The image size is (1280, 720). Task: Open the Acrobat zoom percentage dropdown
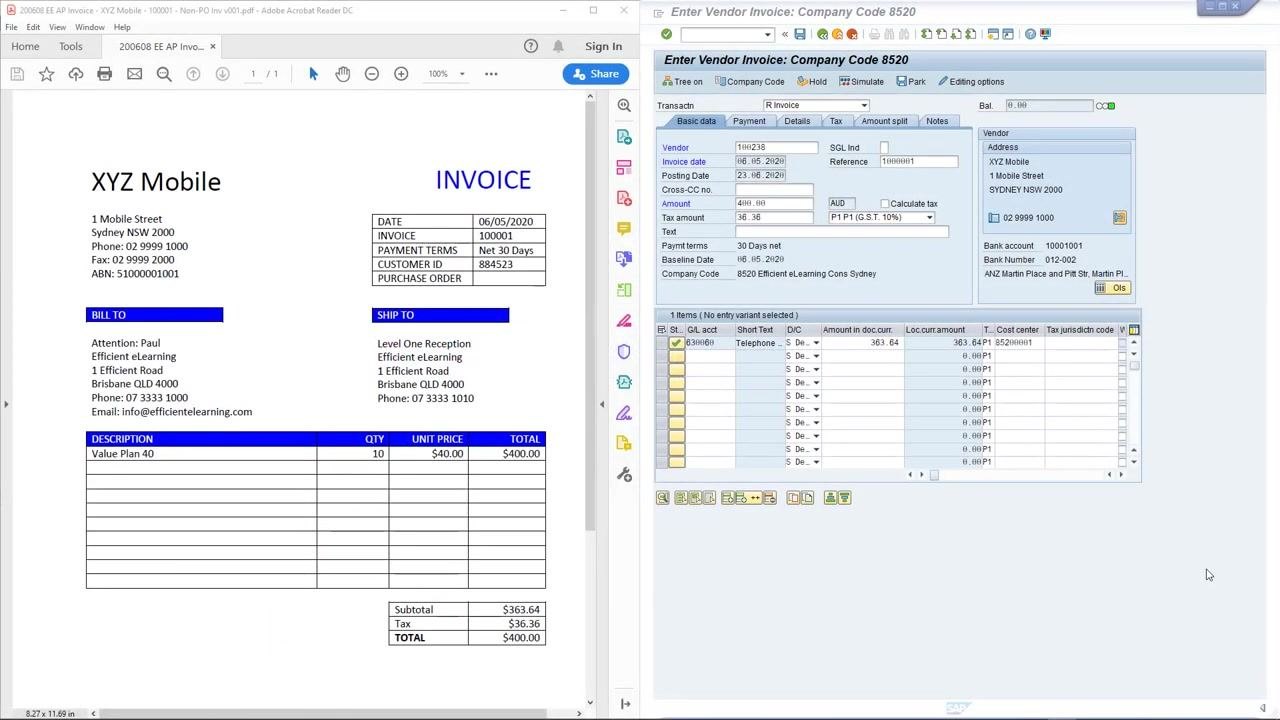(461, 74)
